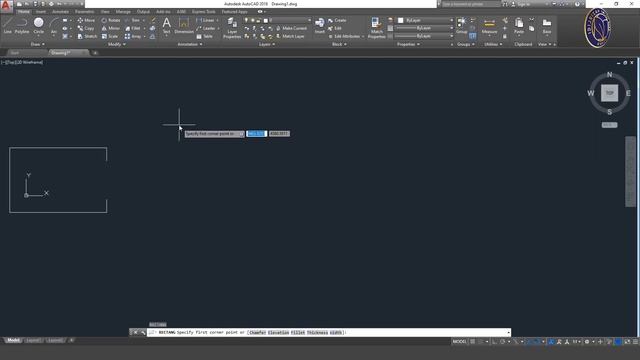Image resolution: width=640 pixels, height=360 pixels.
Task: Click the Insert block icon
Action: (320, 25)
